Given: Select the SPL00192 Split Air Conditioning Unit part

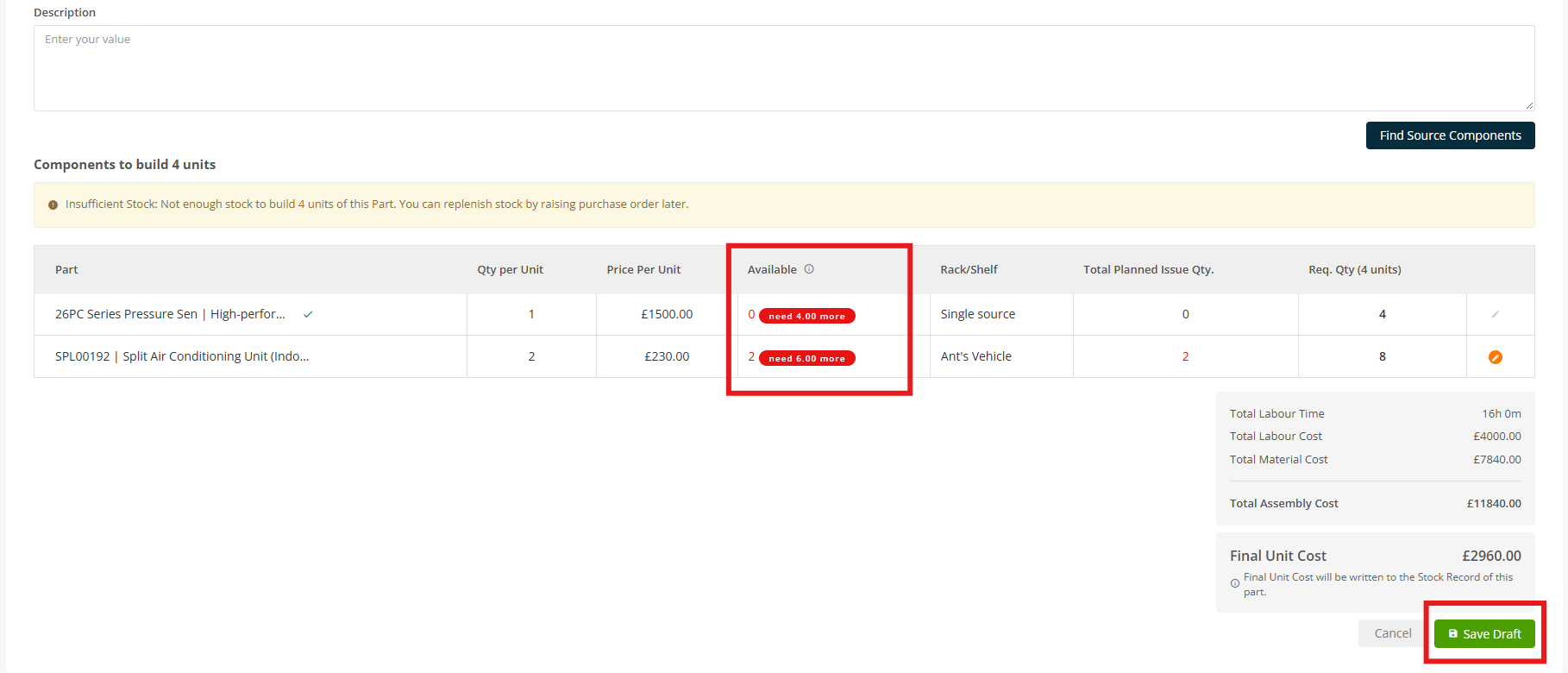Looking at the screenshot, I should point(182,356).
